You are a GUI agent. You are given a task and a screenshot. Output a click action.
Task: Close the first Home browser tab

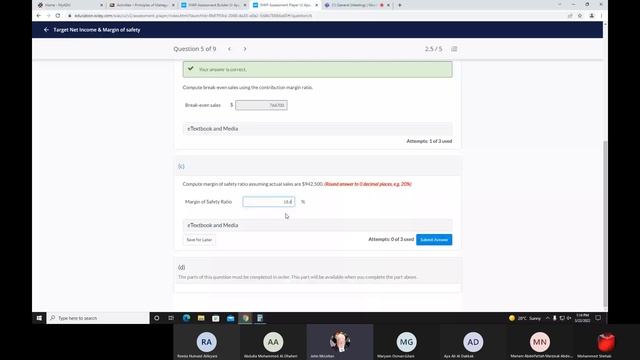tap(102, 5)
